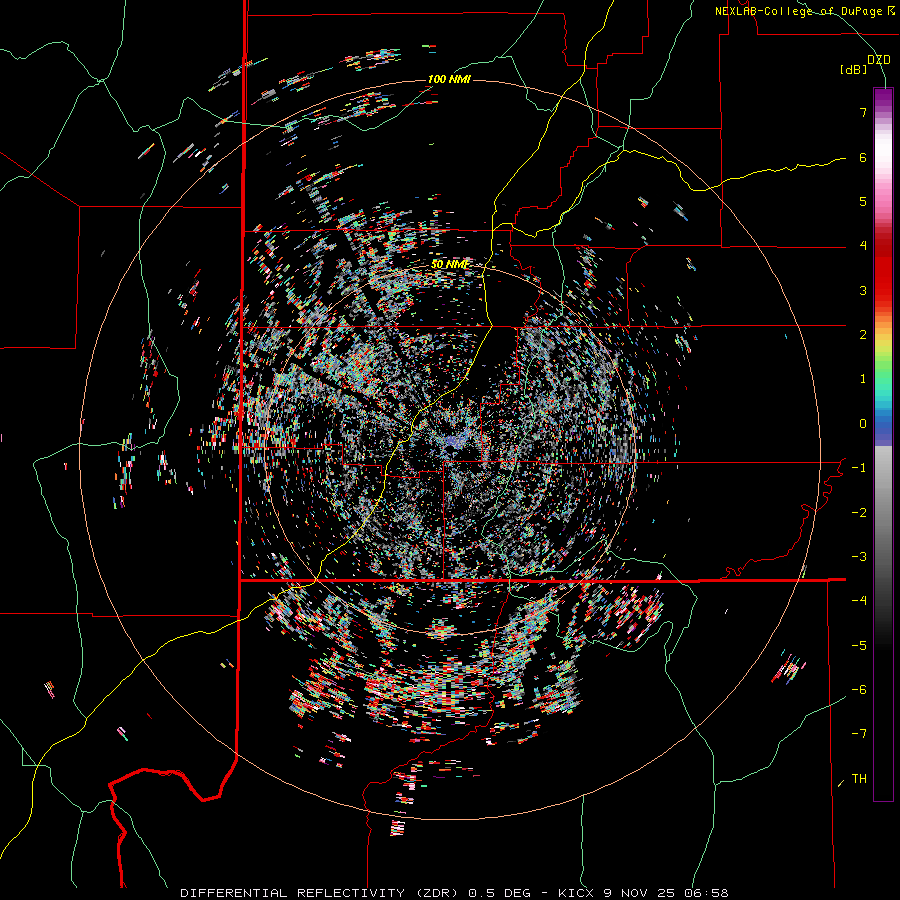900x900 pixels.
Task: Click the -4 value on color scale
Action: coord(859,601)
